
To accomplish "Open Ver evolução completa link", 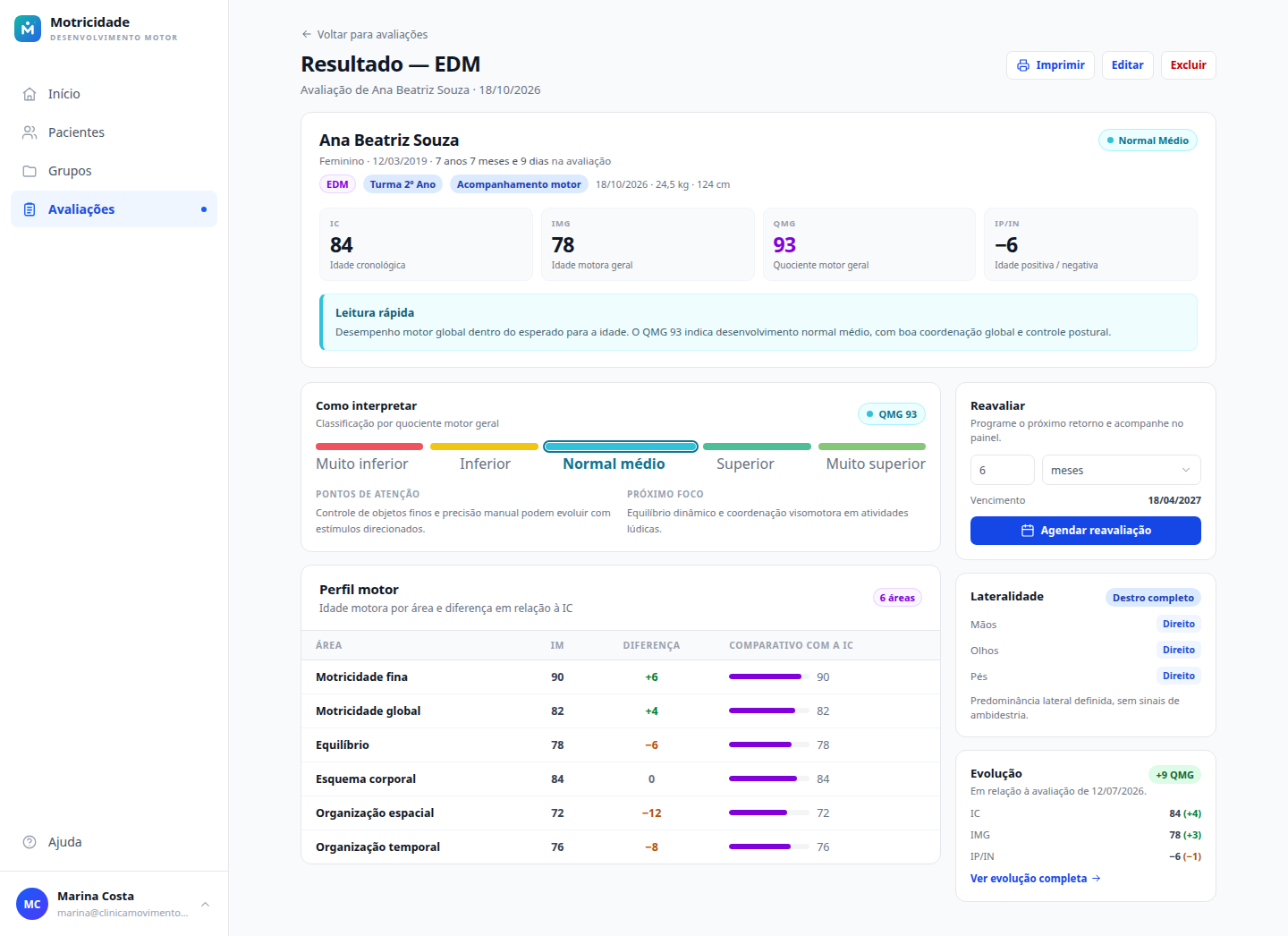I will (x=1036, y=879).
